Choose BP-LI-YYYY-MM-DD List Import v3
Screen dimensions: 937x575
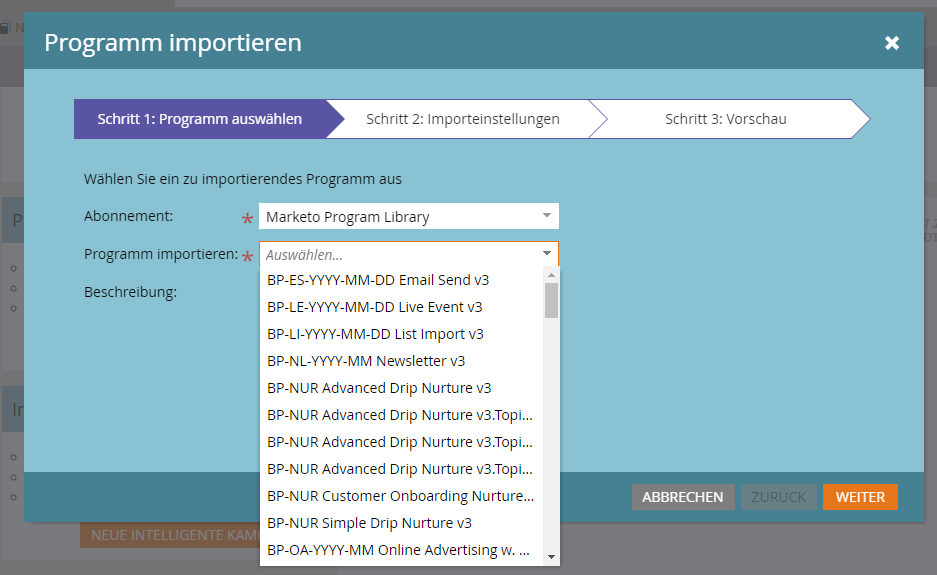point(375,334)
